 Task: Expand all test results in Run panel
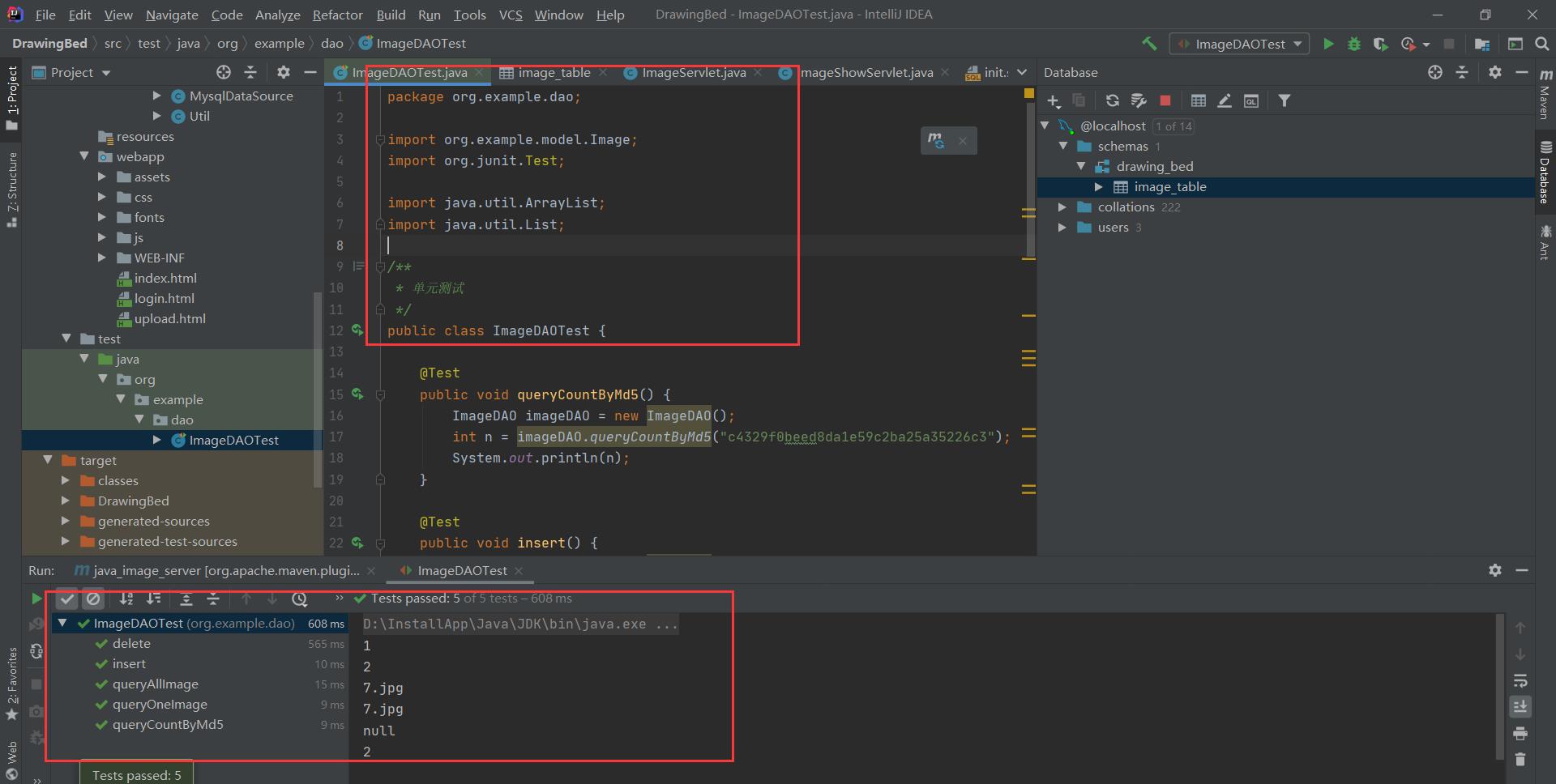[x=186, y=599]
